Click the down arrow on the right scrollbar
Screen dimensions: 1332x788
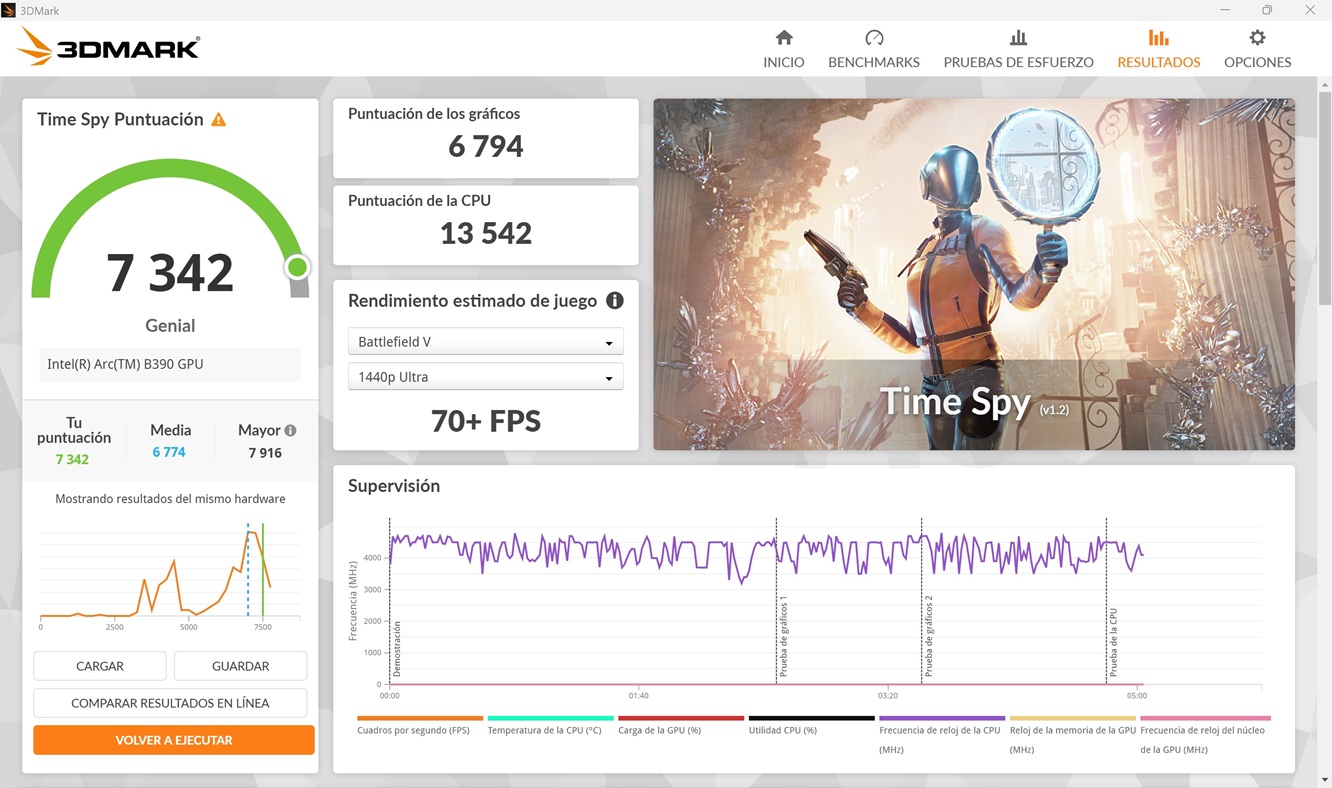[x=1325, y=778]
